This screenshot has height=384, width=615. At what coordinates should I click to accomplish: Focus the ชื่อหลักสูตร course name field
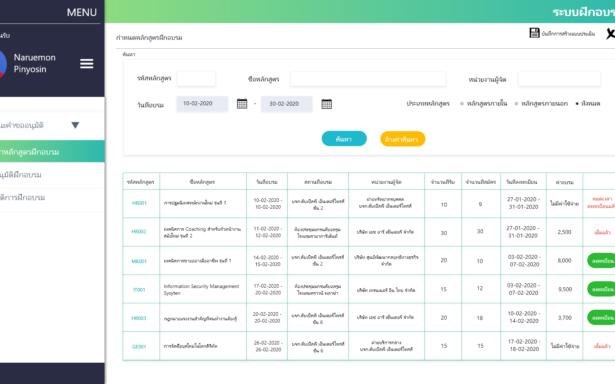(368, 79)
